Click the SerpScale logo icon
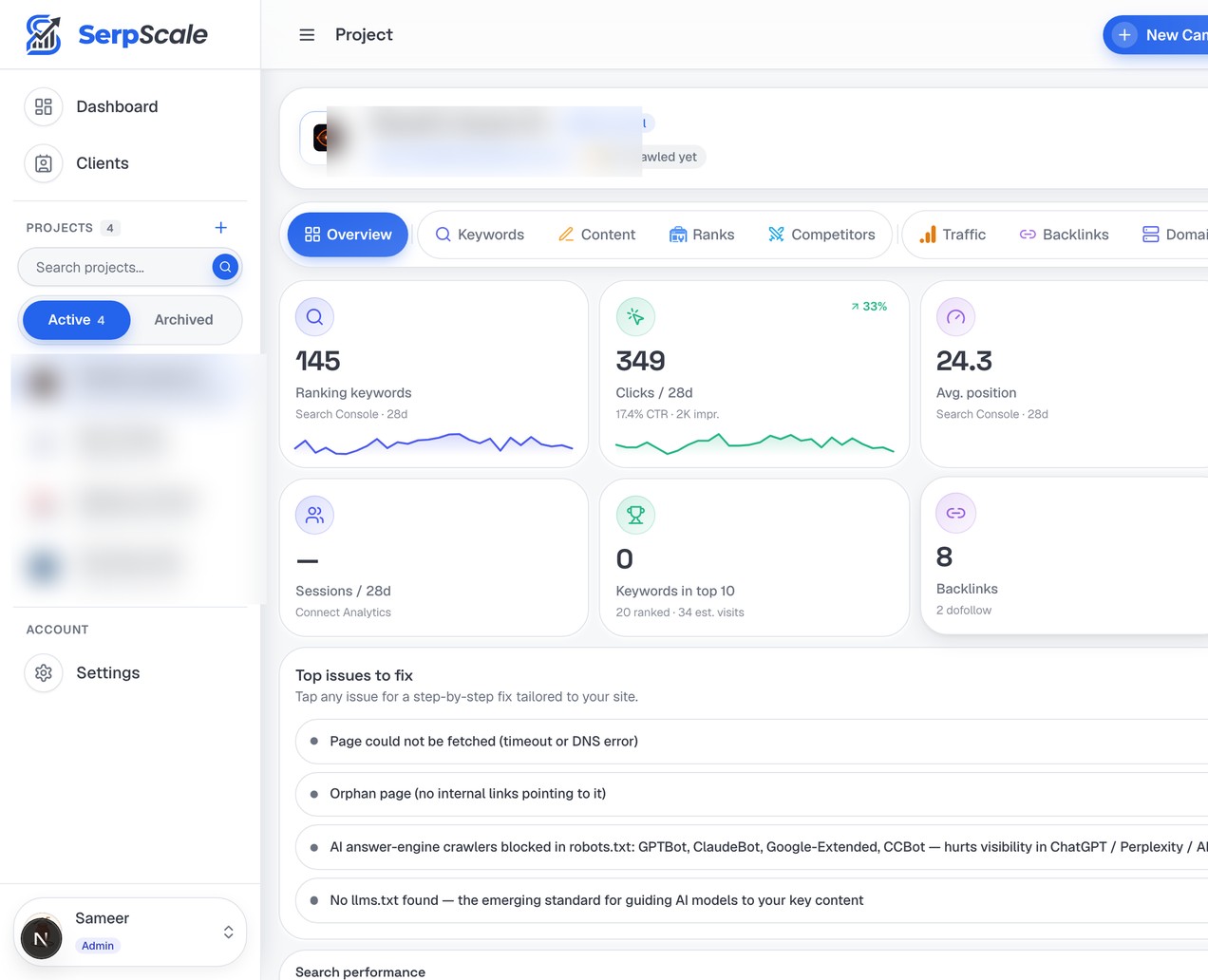Image resolution: width=1208 pixels, height=980 pixels. click(x=43, y=34)
